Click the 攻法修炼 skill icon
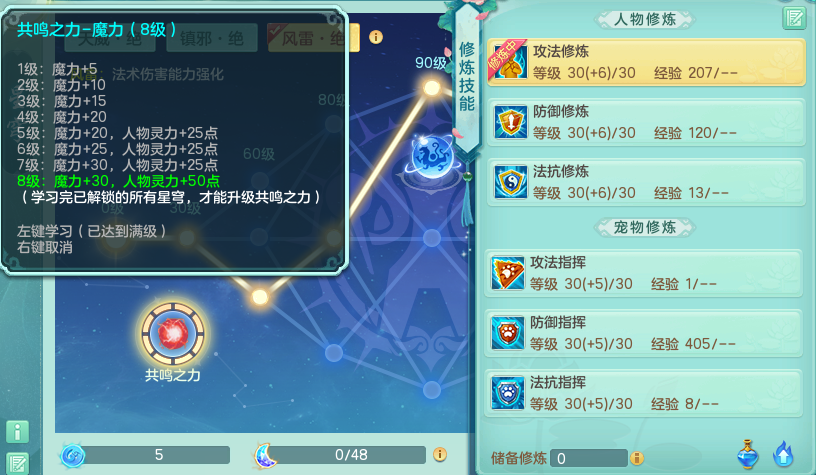The image size is (816, 475). pos(510,61)
